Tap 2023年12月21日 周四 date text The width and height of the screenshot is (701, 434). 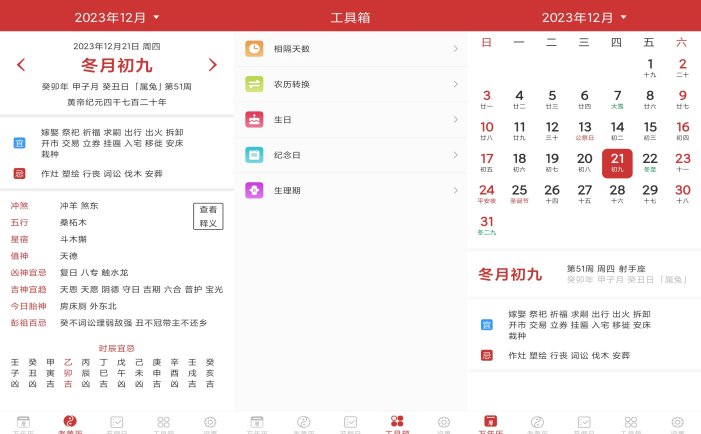[x=117, y=46]
